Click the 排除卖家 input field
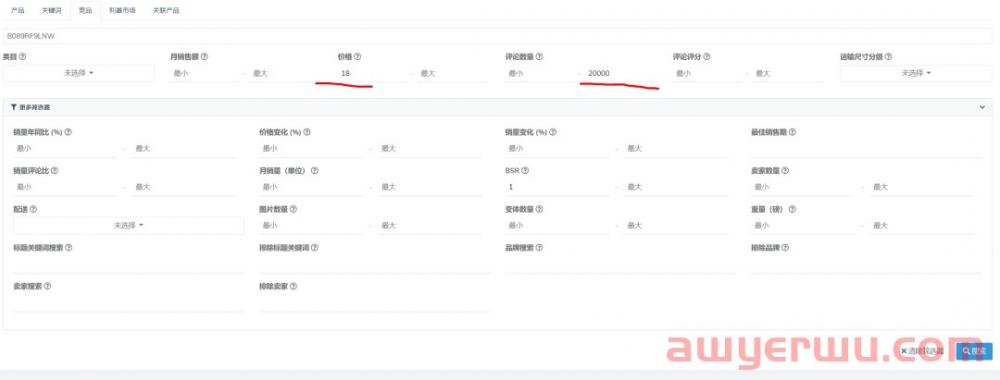Viewport: 1000px width, 380px height. pos(374,303)
